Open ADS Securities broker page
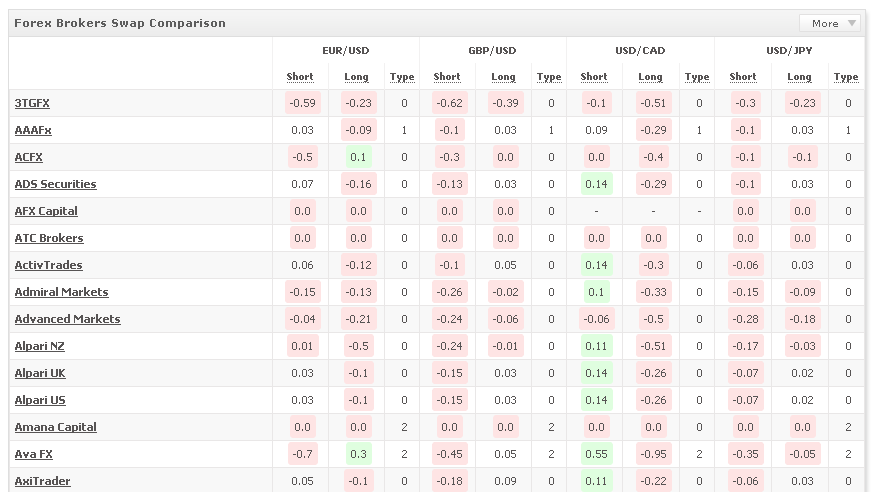Viewport: 875px width, 492px height. (55, 184)
